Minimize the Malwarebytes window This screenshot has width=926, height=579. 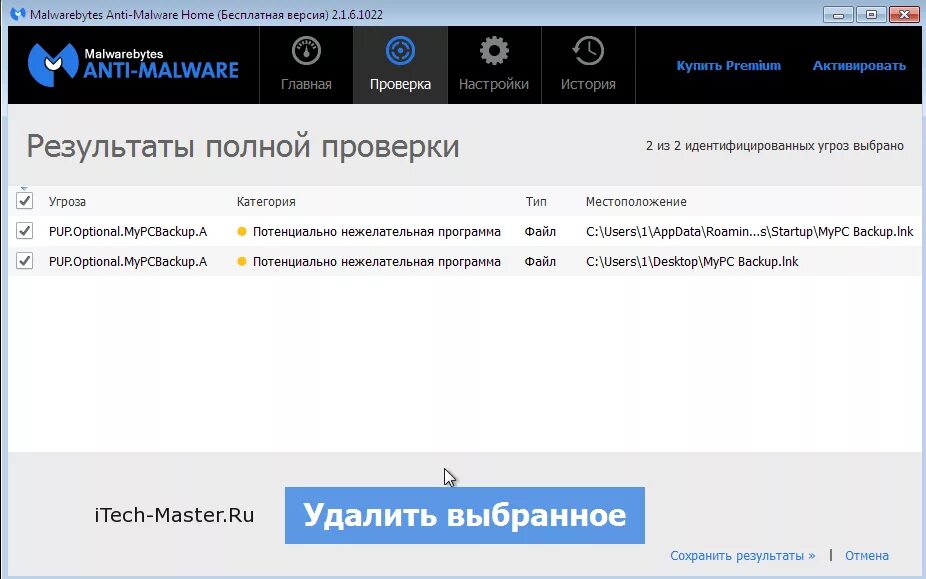[x=838, y=15]
